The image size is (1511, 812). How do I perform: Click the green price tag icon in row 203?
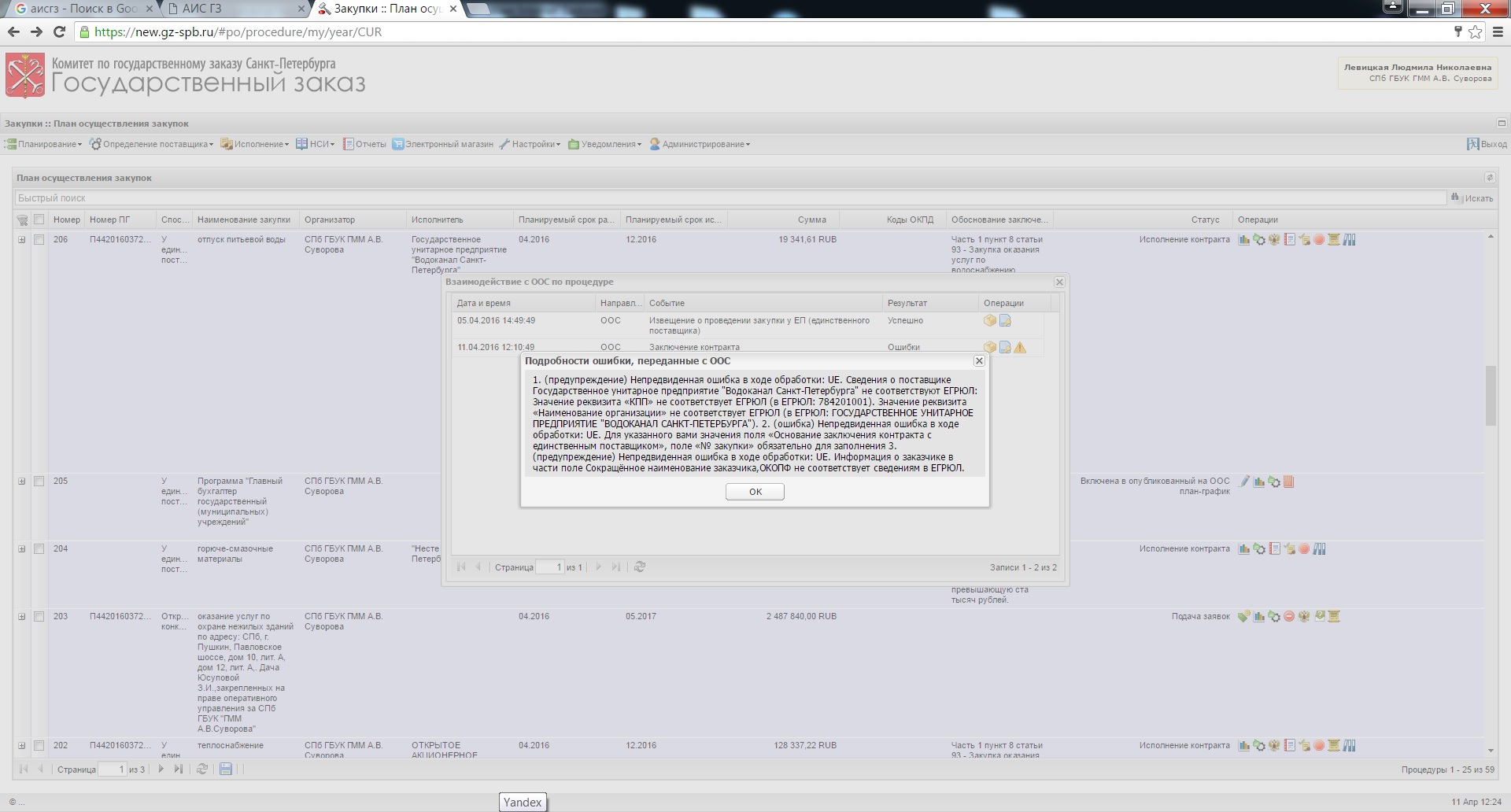click(1244, 617)
